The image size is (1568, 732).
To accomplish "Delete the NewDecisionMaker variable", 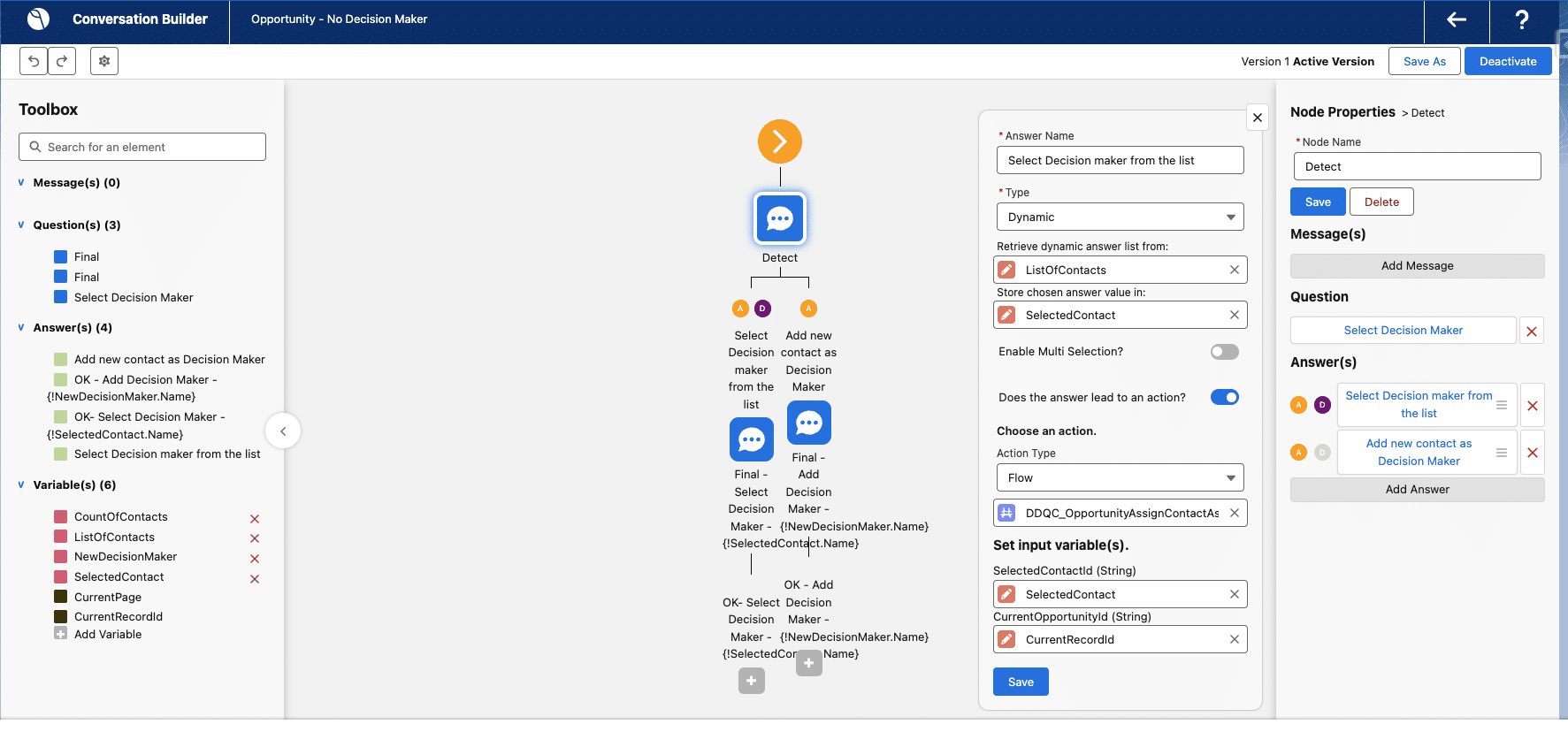I will 255,559.
